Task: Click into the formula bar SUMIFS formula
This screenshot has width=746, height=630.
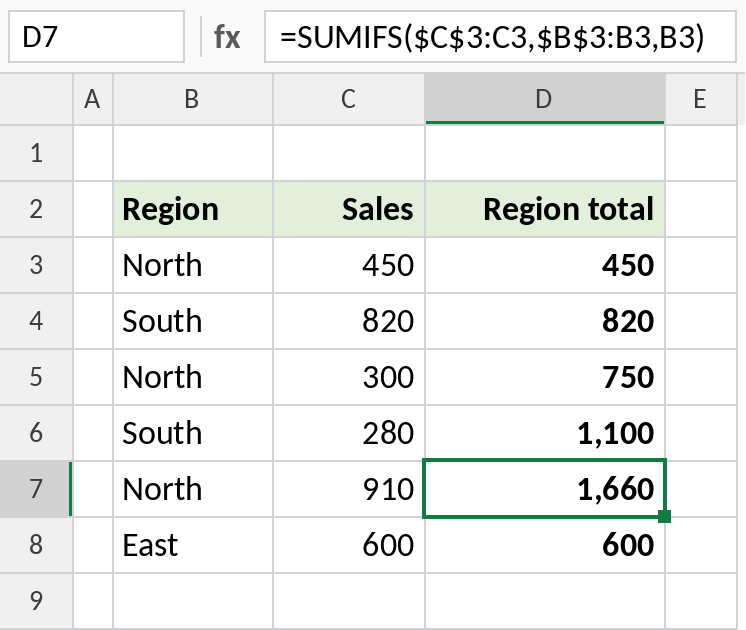Action: point(500,37)
